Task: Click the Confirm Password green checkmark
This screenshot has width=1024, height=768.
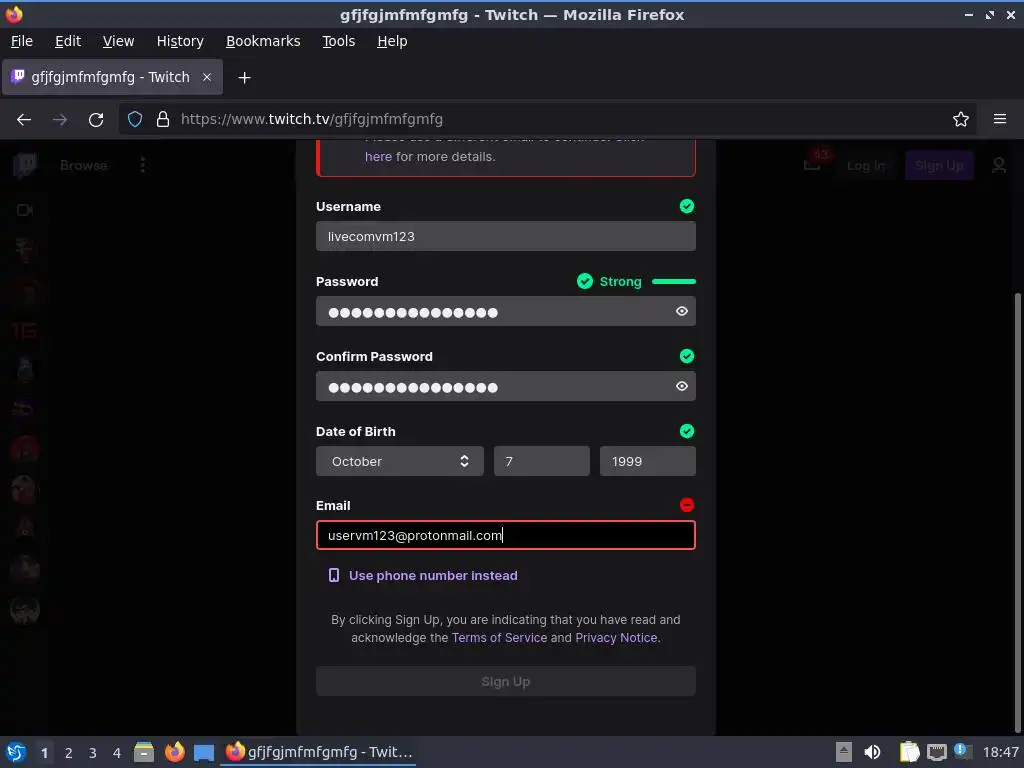Action: [x=687, y=356]
